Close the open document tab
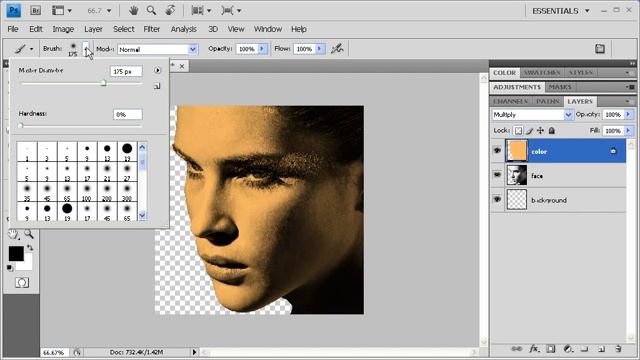The height and width of the screenshot is (360, 640). pyautogui.click(x=182, y=66)
